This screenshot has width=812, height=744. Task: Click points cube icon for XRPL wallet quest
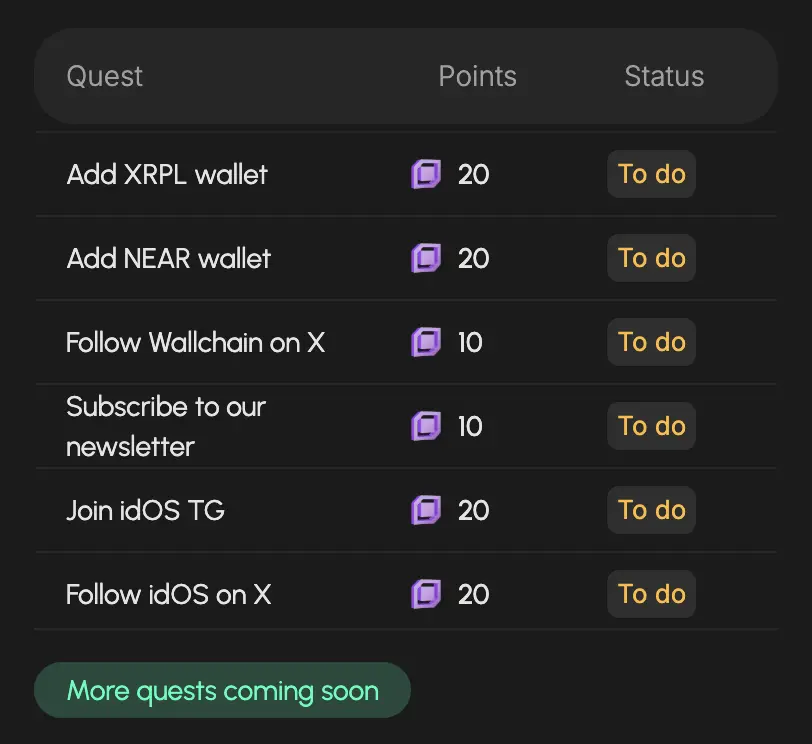coord(426,175)
